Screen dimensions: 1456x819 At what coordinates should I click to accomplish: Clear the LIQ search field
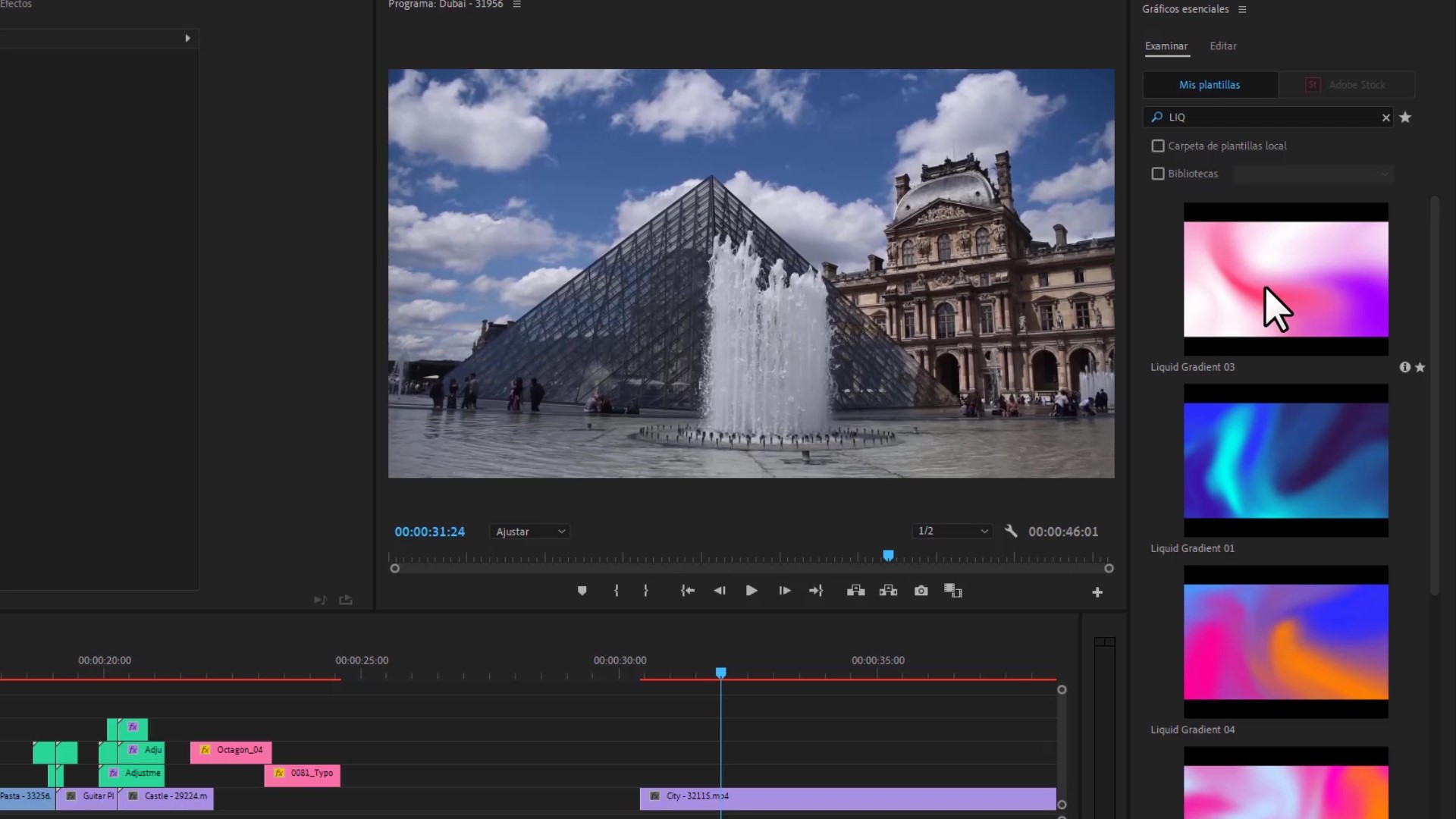1385,118
